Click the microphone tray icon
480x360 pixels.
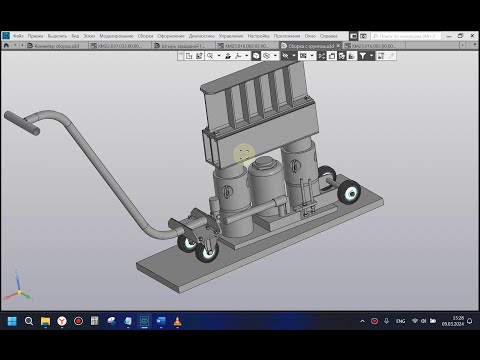(x=386, y=321)
